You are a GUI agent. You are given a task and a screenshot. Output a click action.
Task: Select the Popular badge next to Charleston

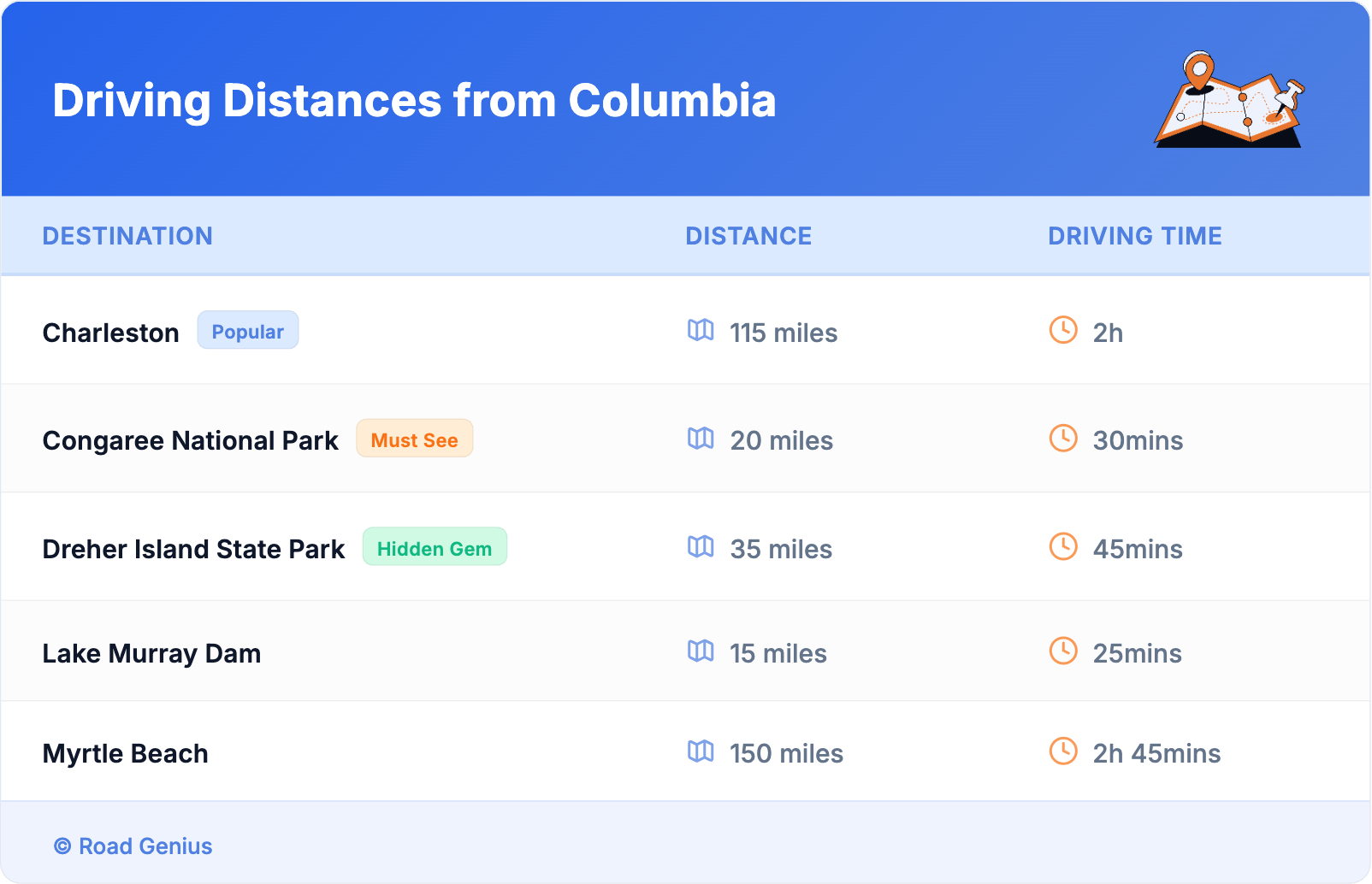(248, 331)
